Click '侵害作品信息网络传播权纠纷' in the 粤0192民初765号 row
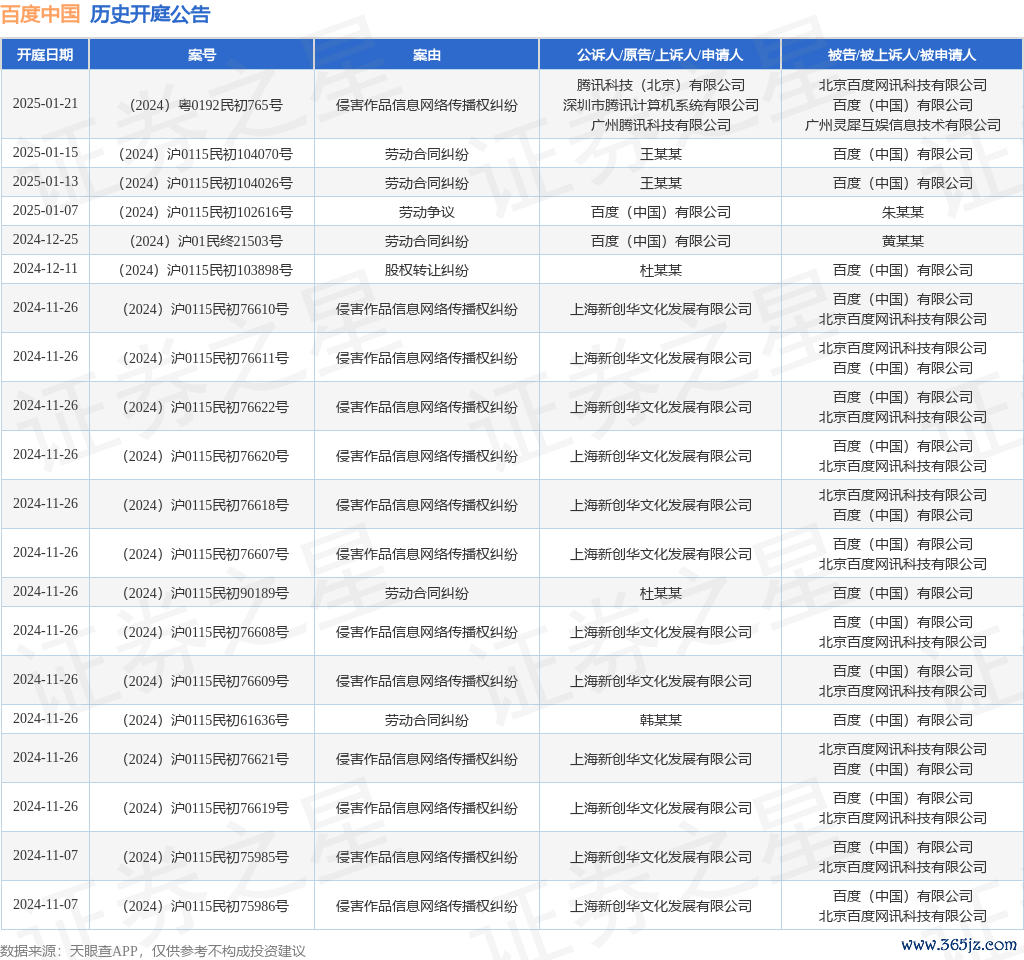The height and width of the screenshot is (960, 1024). click(426, 105)
